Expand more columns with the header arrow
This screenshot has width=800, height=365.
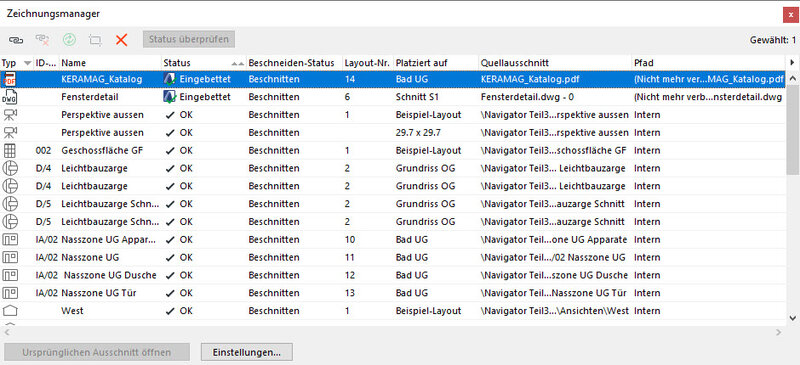792,63
